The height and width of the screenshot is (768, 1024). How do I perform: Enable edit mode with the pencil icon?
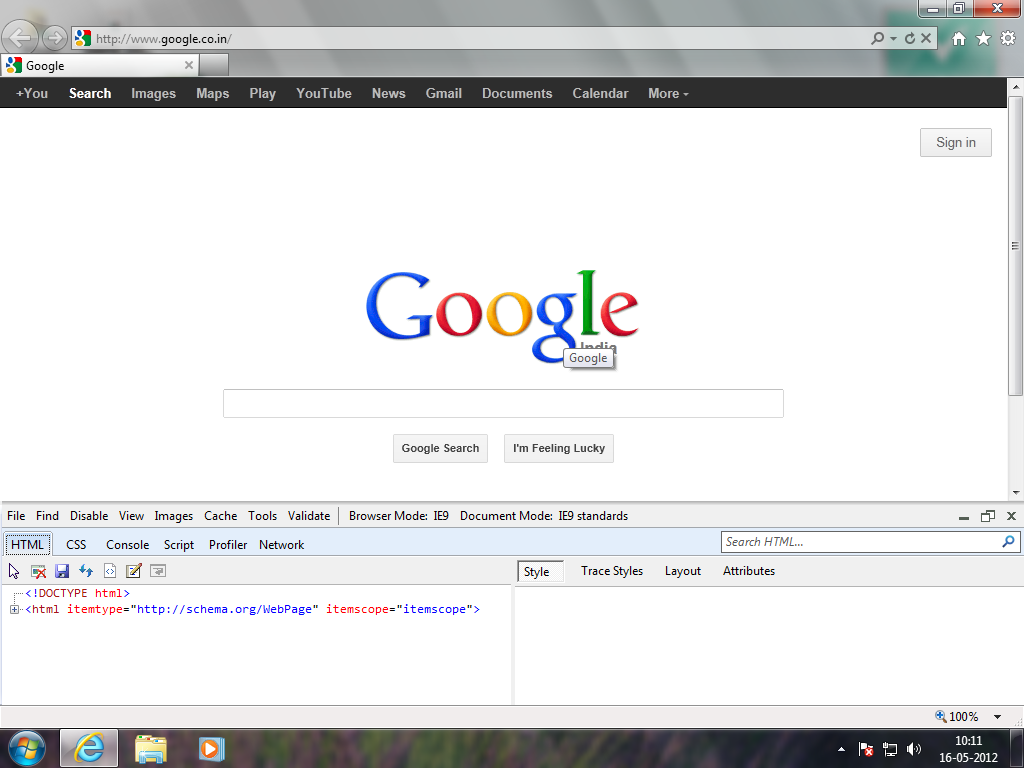coord(134,571)
